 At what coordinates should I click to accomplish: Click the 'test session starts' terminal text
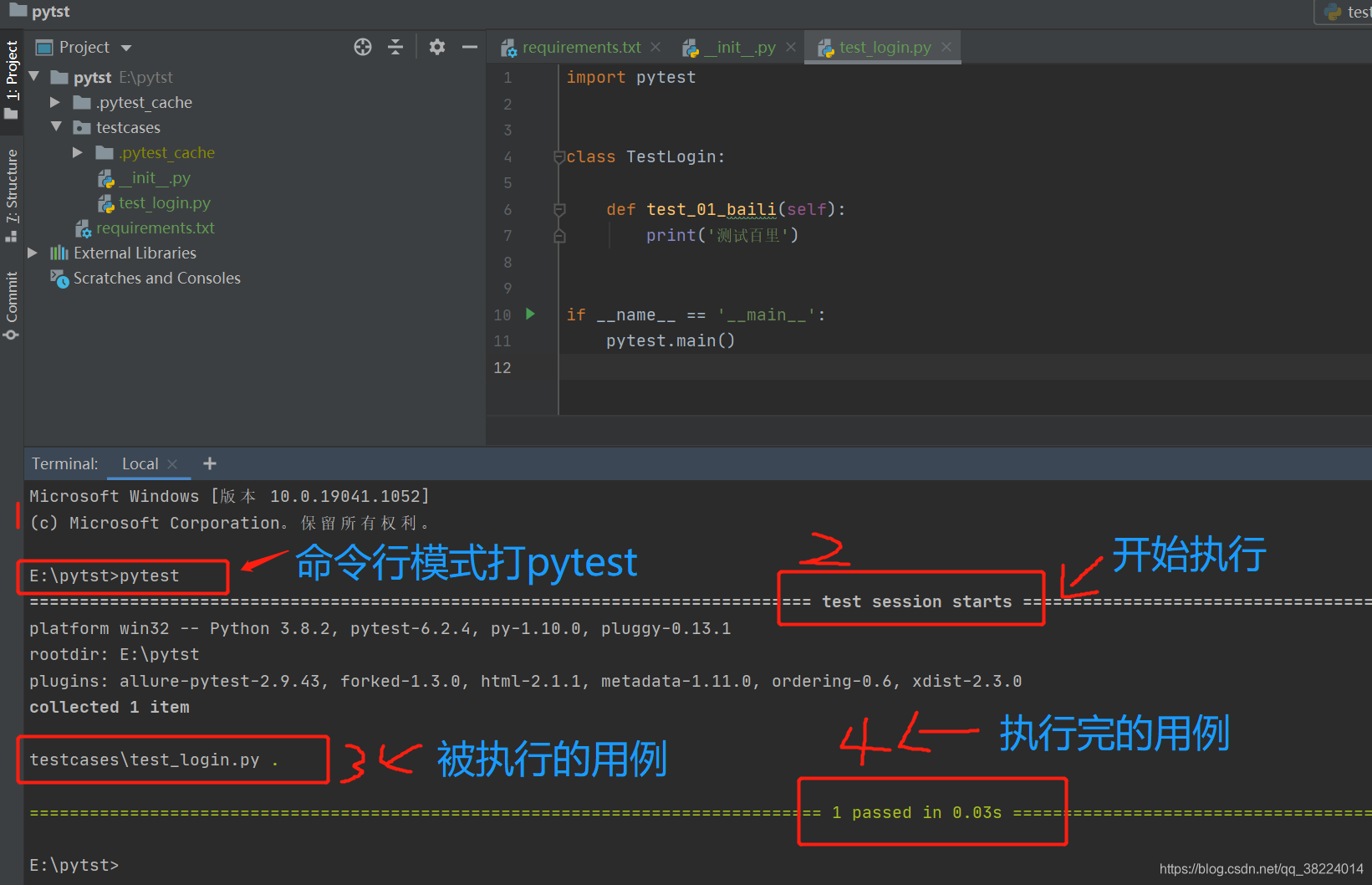click(916, 601)
